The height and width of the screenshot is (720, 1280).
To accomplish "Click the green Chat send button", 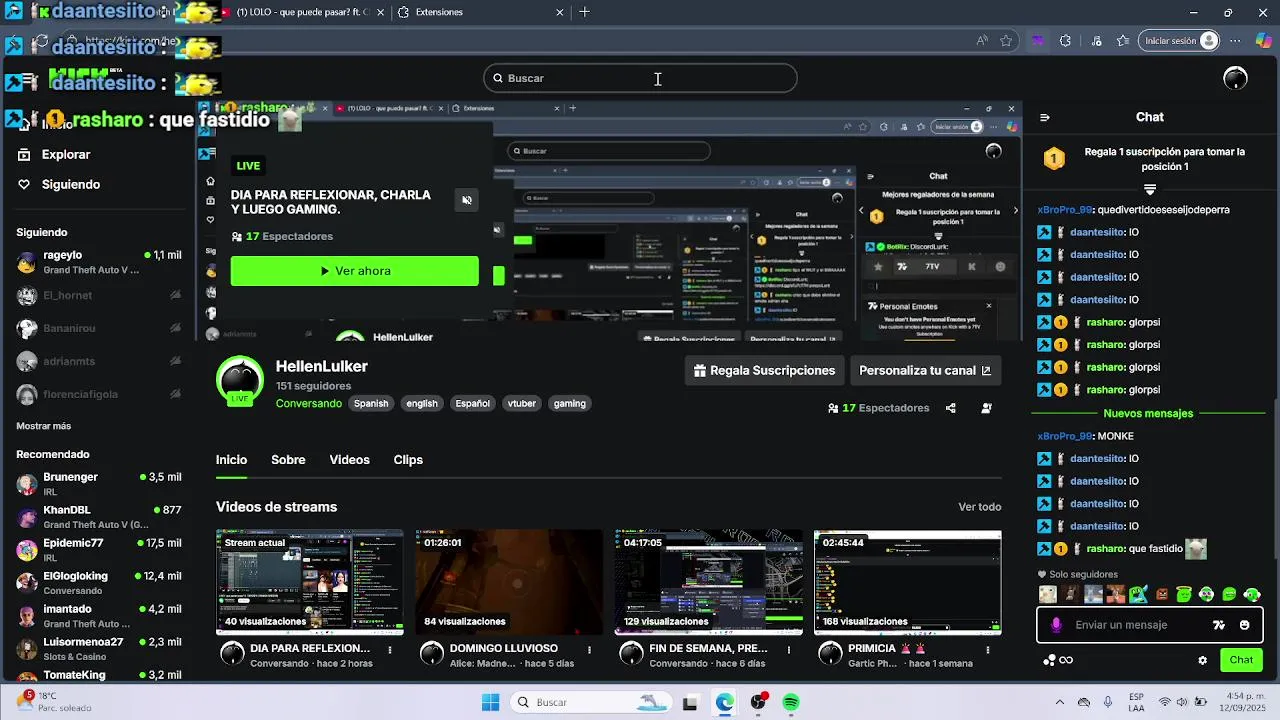I will tap(1241, 660).
